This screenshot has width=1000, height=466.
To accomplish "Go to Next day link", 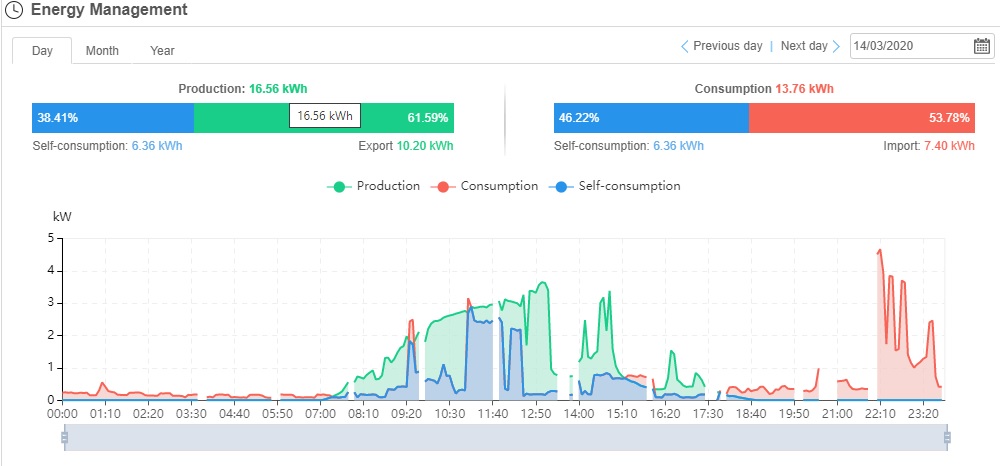I will pos(804,46).
